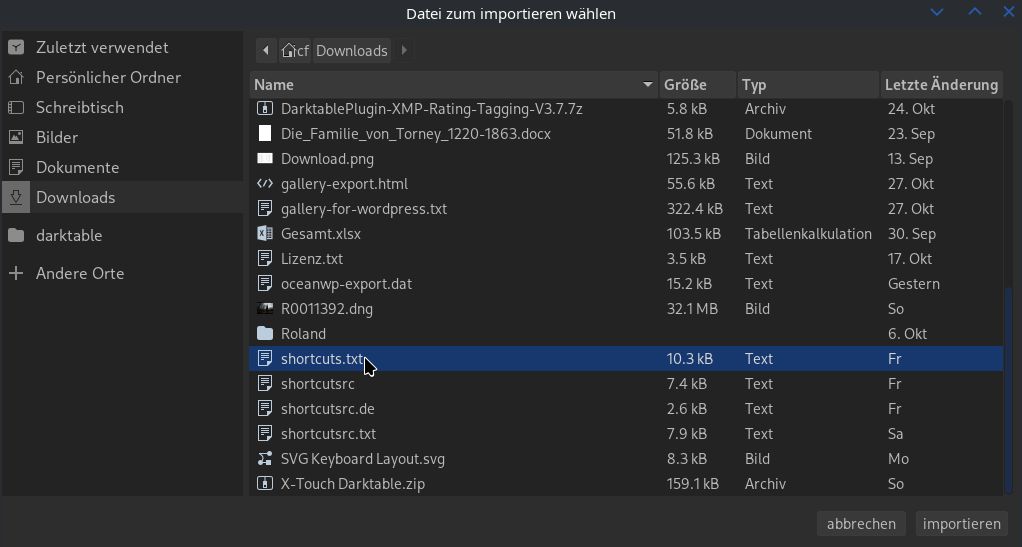Click the R0011392.dng image thumbnail icon

265,309
